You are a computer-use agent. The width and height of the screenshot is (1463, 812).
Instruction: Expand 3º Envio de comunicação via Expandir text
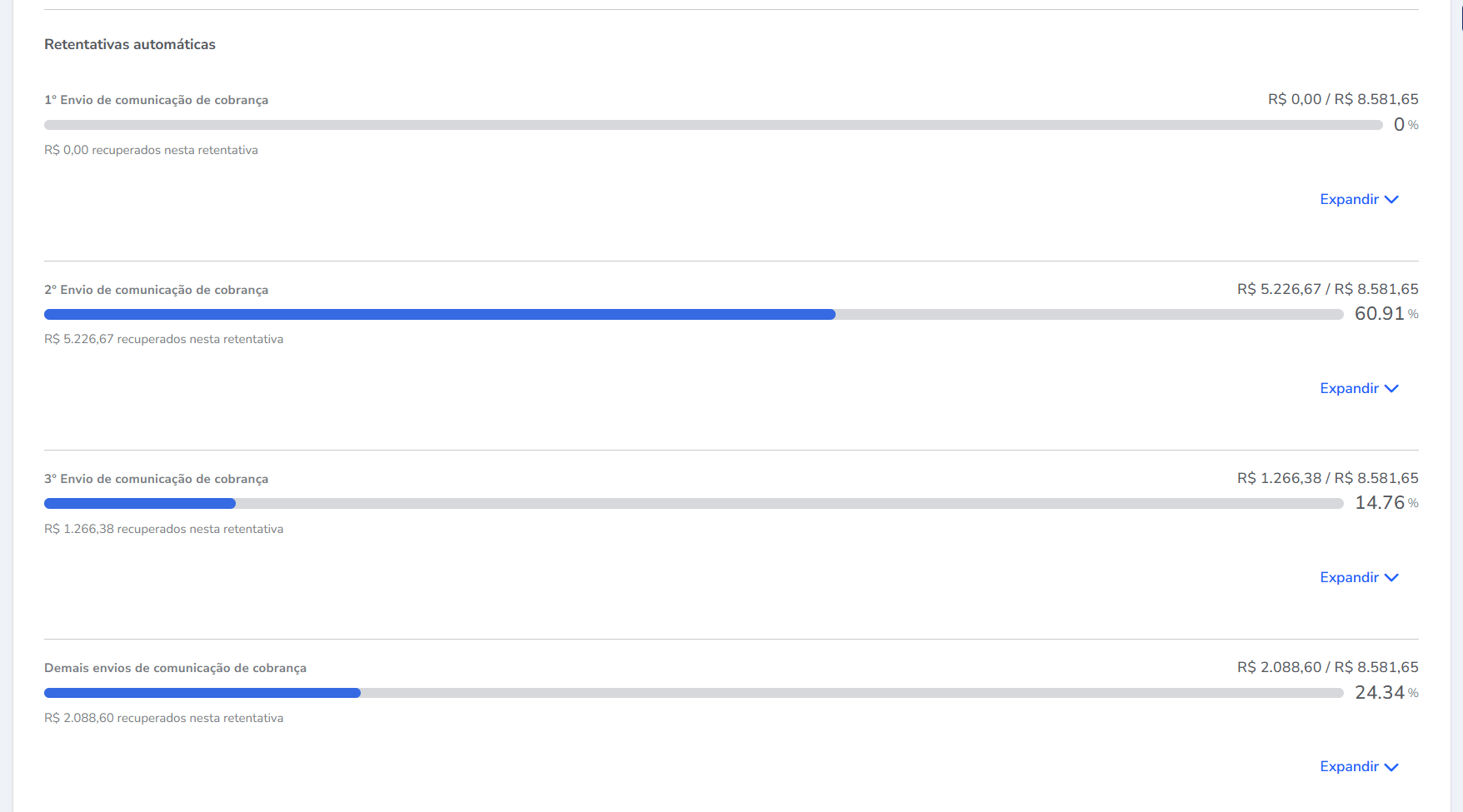point(1349,577)
